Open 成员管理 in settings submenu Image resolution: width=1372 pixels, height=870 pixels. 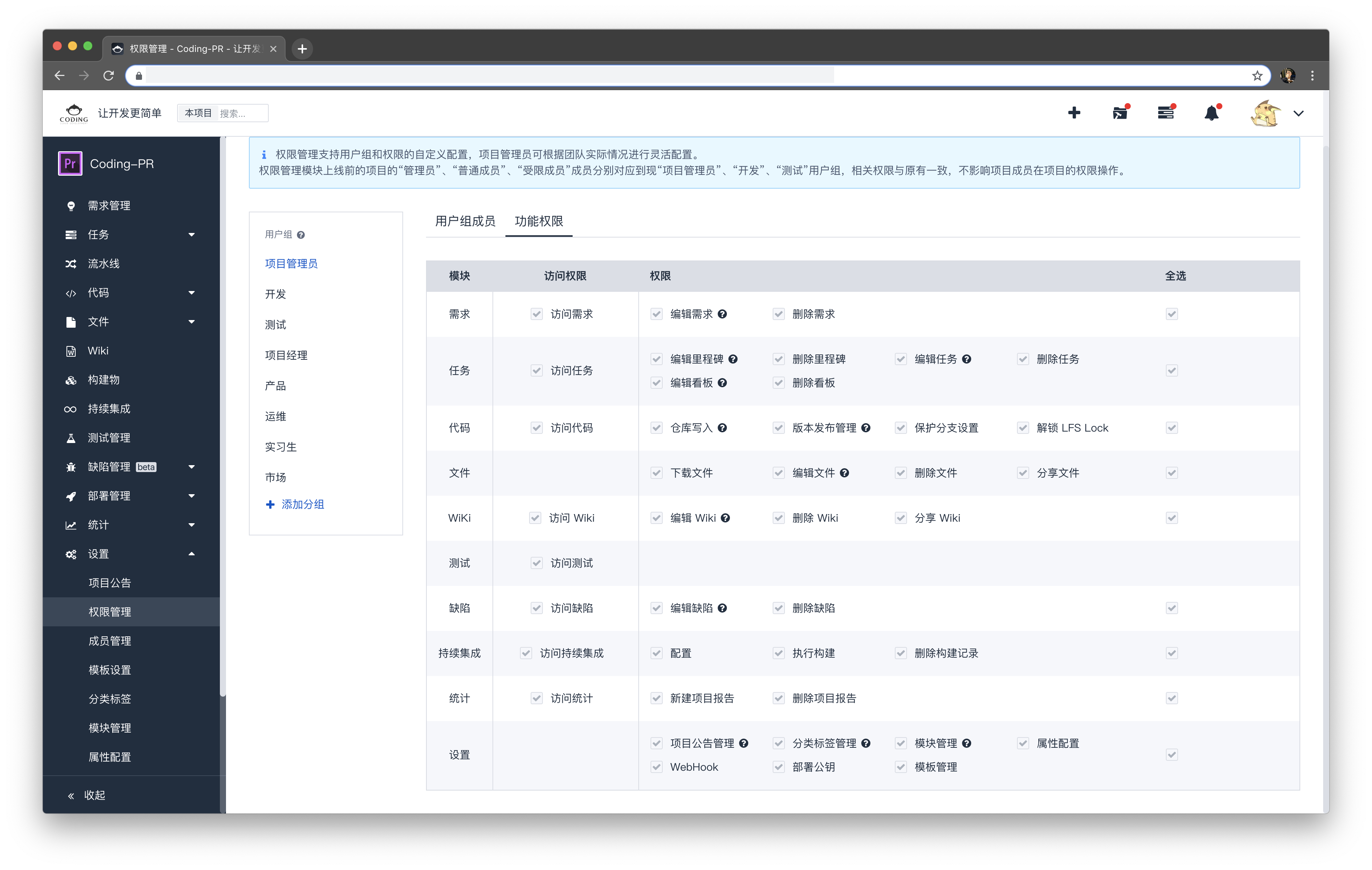(110, 641)
